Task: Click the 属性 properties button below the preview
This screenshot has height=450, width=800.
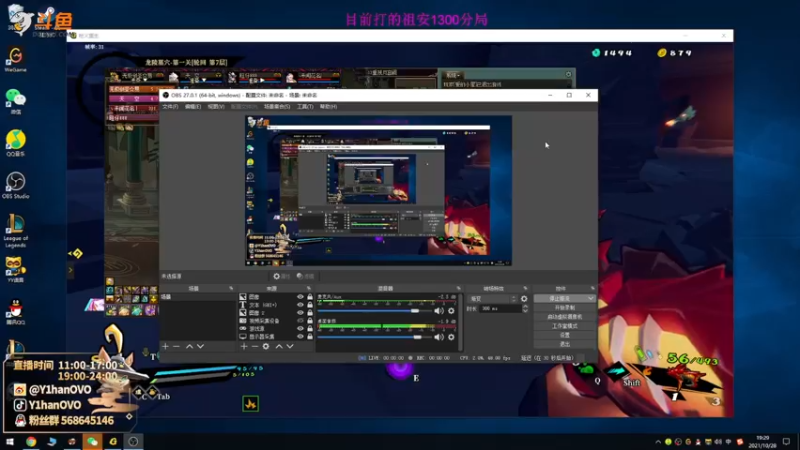Action: click(281, 276)
